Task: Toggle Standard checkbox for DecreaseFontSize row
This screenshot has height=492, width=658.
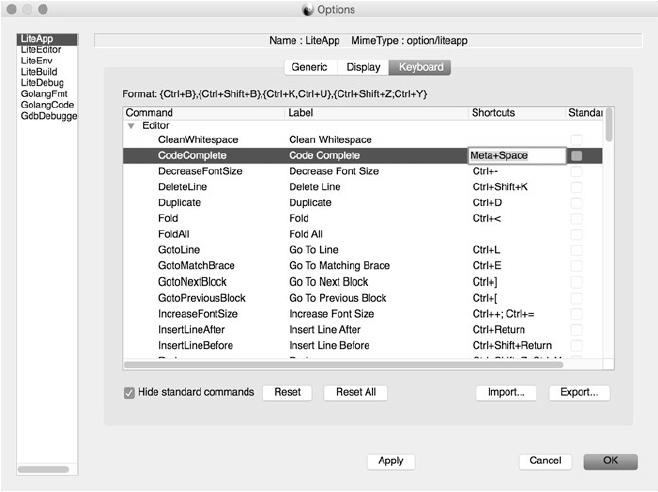Action: click(x=577, y=171)
